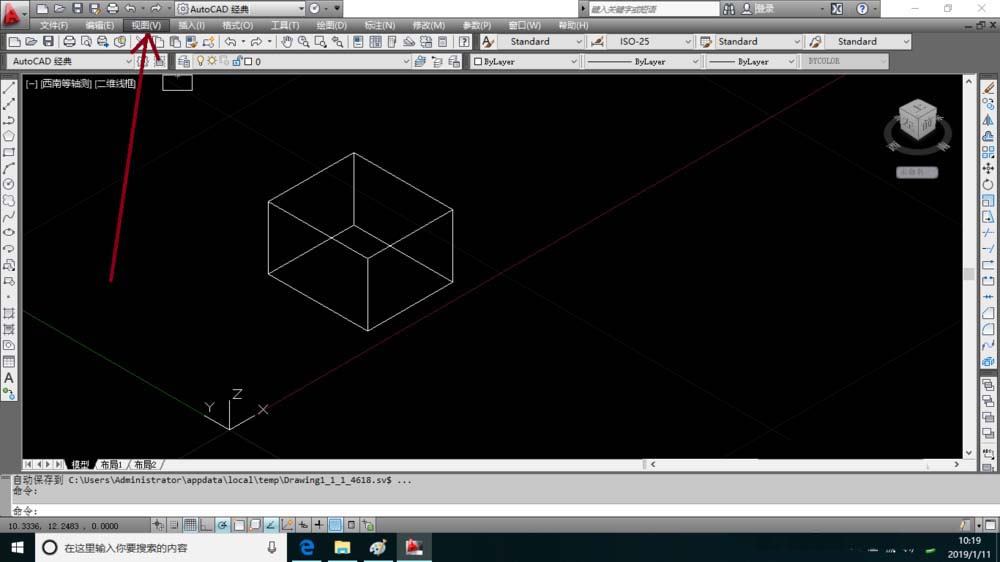Click the [二维线框] visual style label
1000x562 pixels.
point(115,84)
